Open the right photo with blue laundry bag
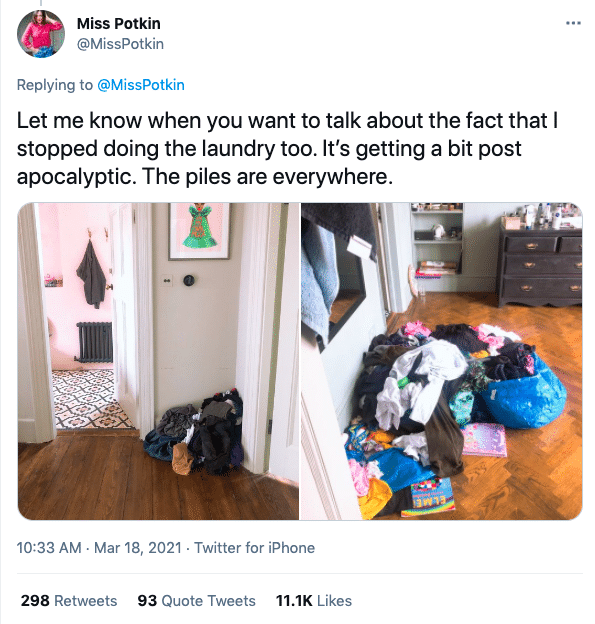Viewport: 595px width, 624px height. 441,361
